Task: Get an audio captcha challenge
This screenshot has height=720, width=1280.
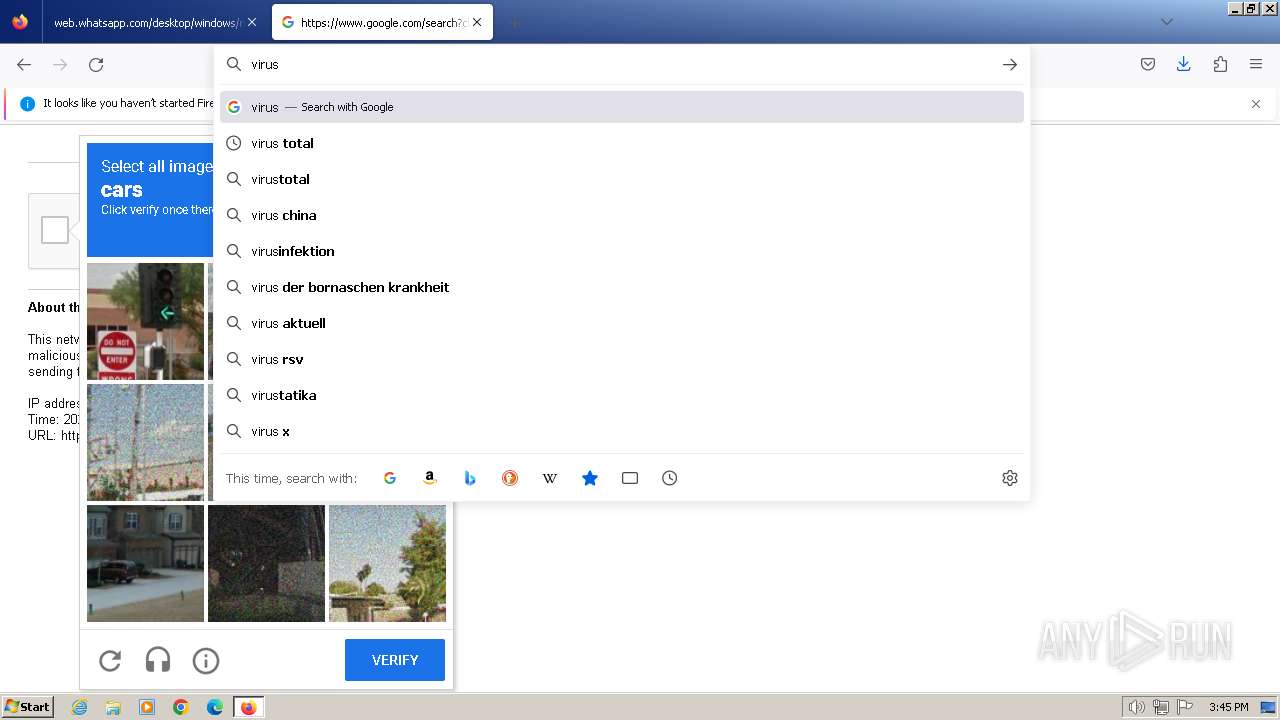Action: 158,660
